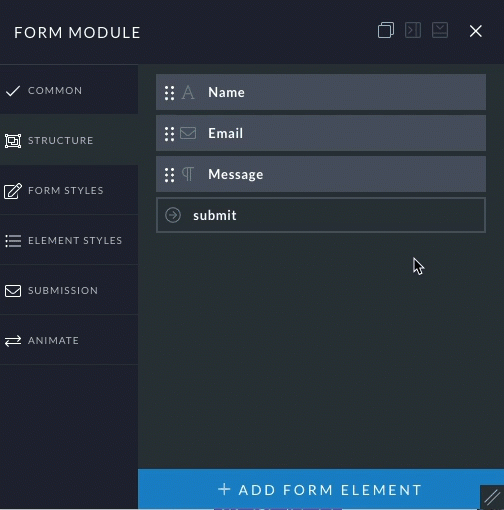Screen dimensions: 504x510
Task: Click the duplicate module icon in the header
Action: tap(386, 30)
